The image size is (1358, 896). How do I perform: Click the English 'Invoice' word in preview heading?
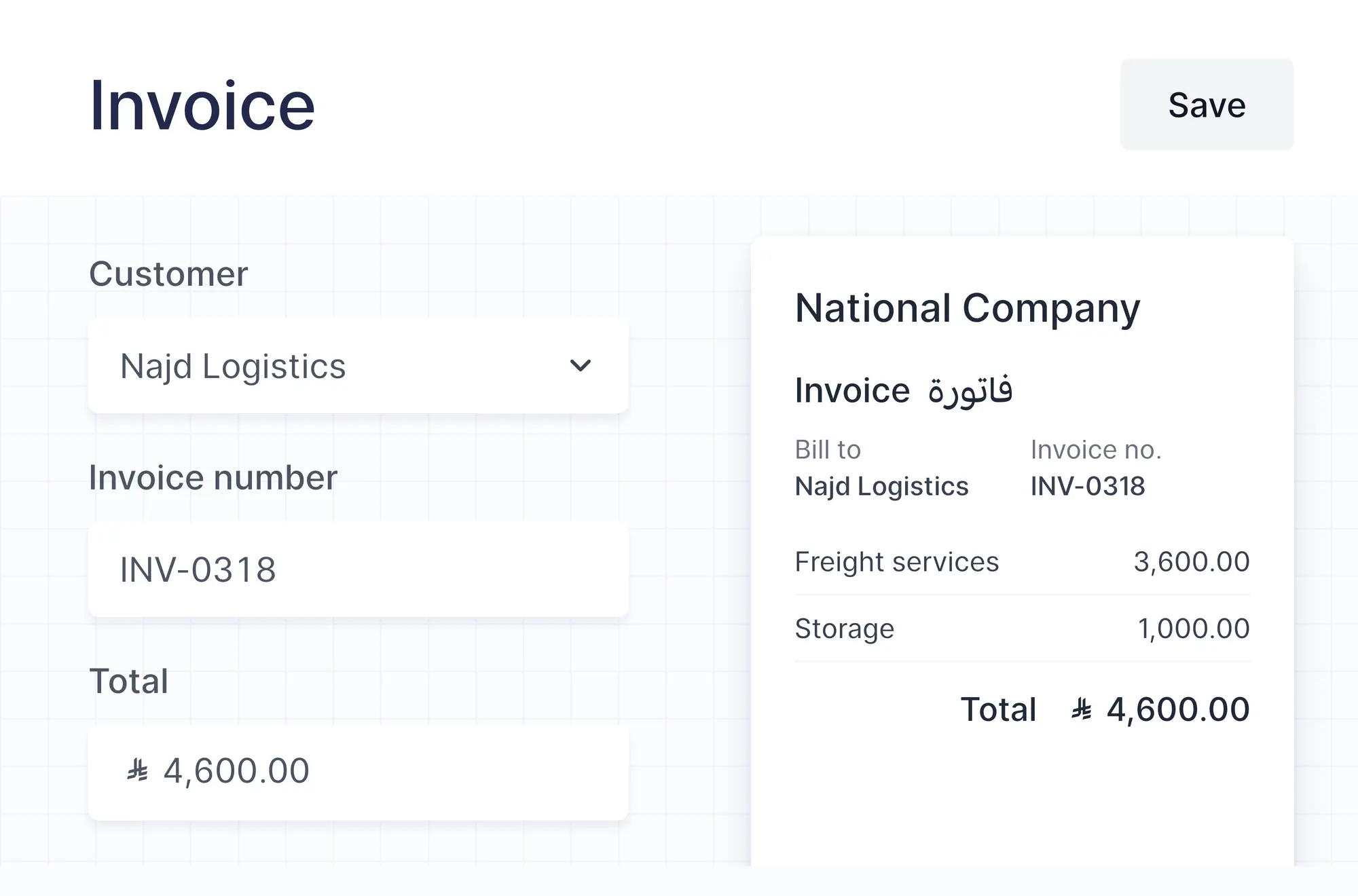(852, 391)
